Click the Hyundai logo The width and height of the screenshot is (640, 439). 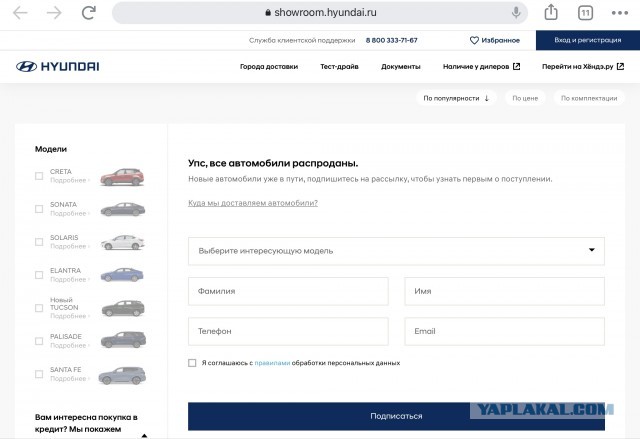point(58,67)
